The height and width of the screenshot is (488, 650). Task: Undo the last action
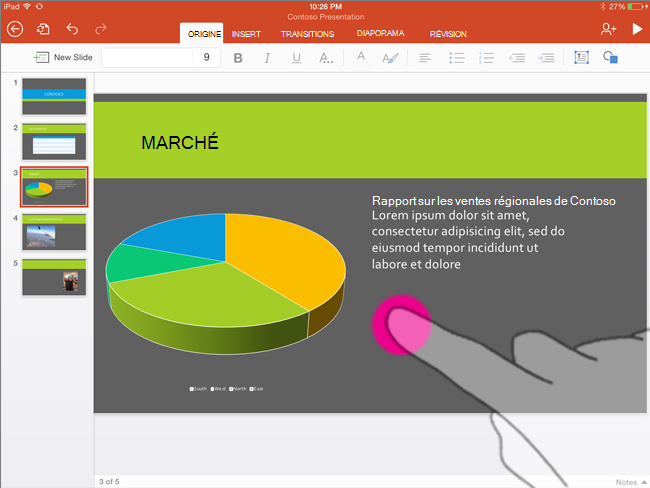point(72,29)
